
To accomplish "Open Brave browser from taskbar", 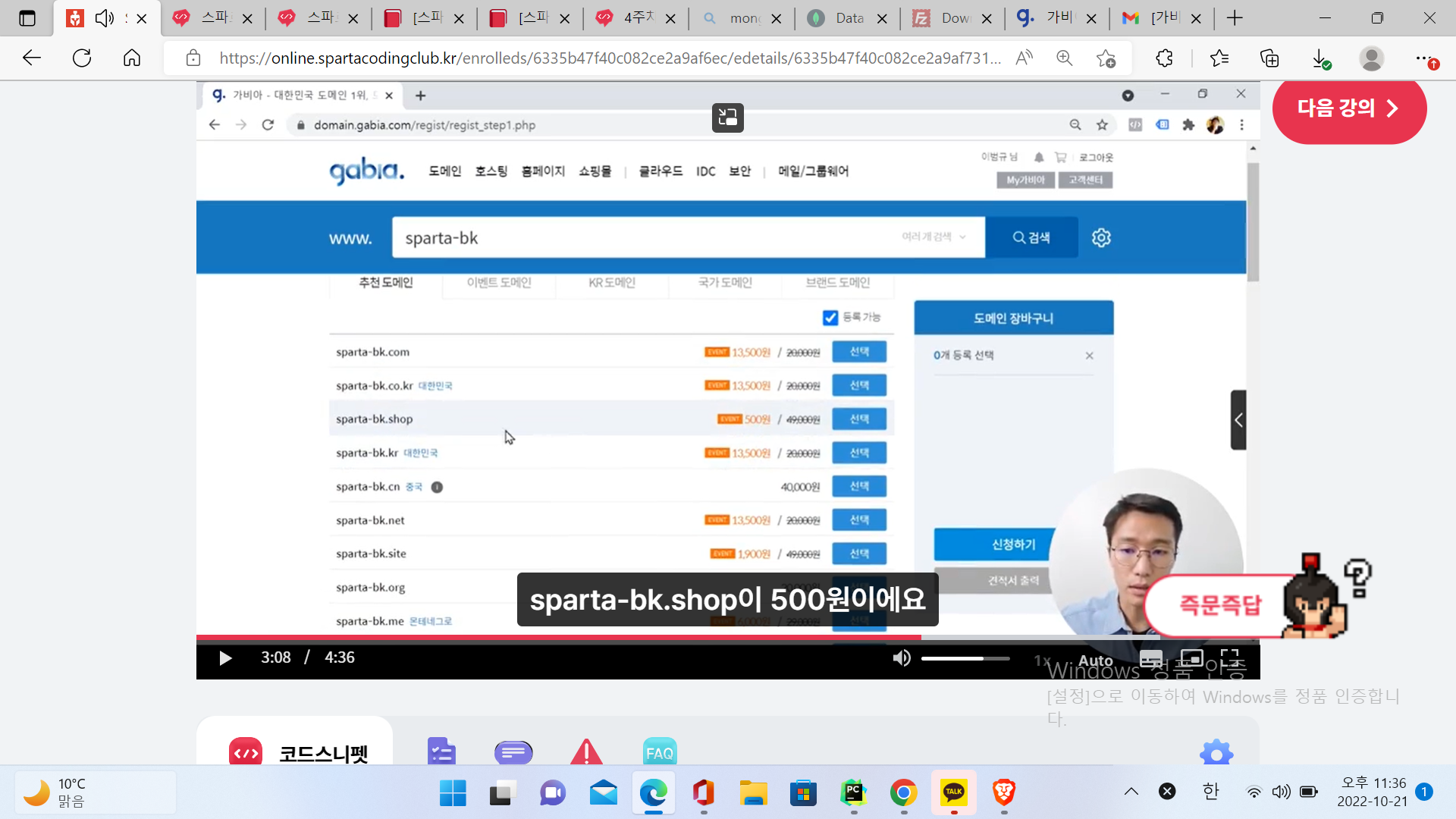I will (1004, 793).
